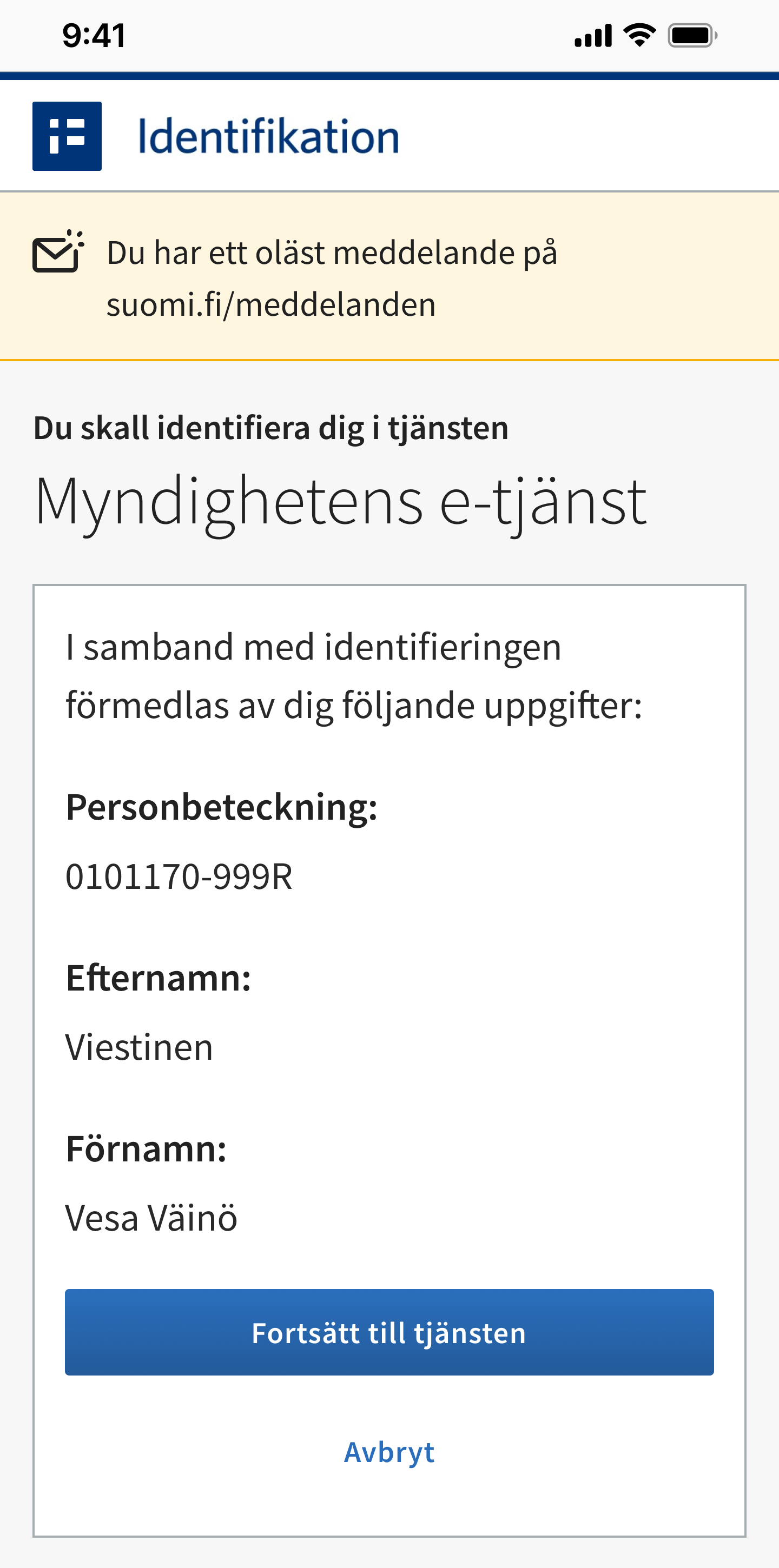
Task: Tap the Wi-Fi status icon
Action: [639, 35]
